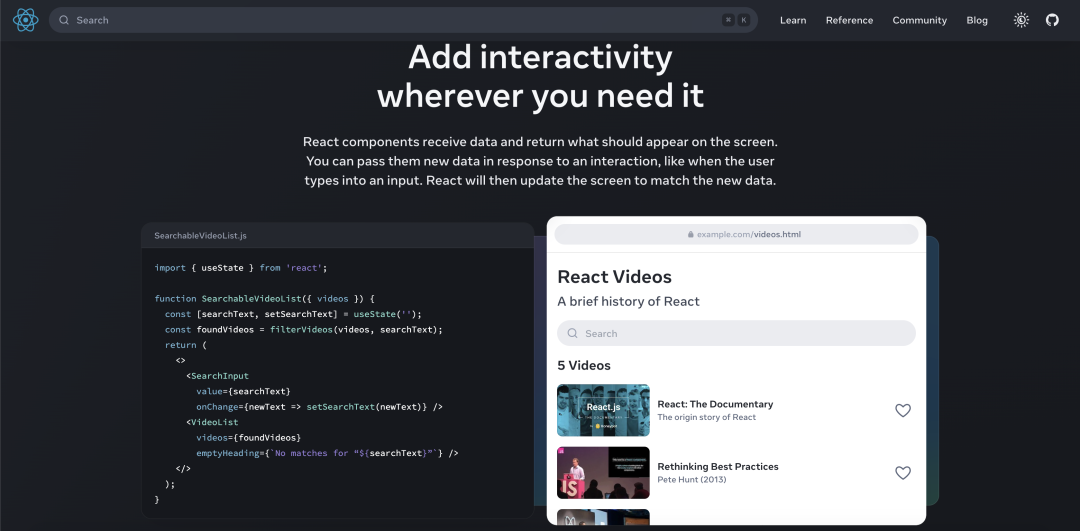The width and height of the screenshot is (1080, 531).
Task: Click the import useState code line
Action: click(241, 267)
